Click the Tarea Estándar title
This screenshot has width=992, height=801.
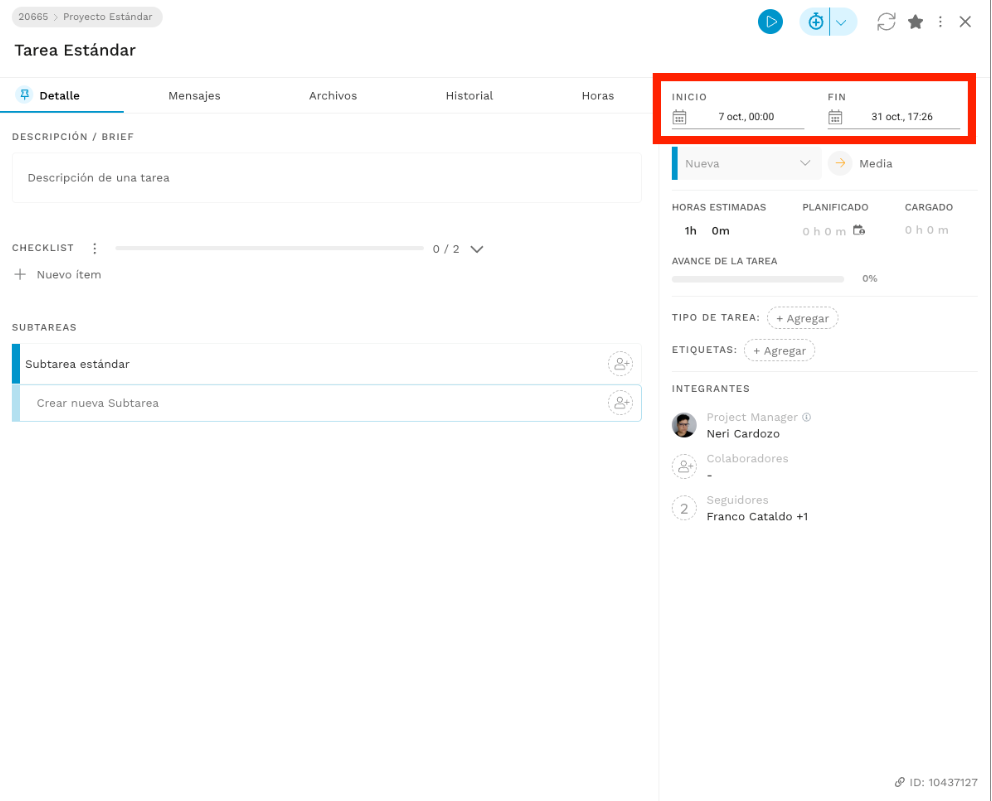point(75,51)
